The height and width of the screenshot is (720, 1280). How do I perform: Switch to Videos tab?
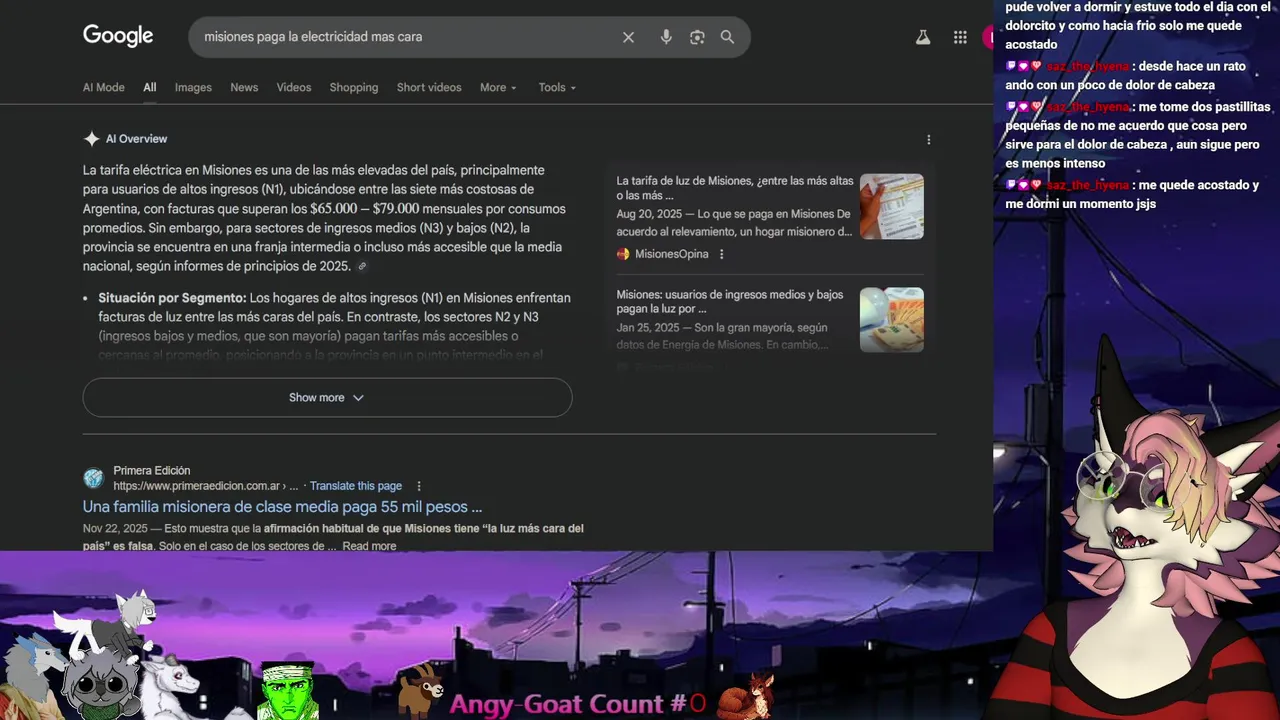[294, 88]
